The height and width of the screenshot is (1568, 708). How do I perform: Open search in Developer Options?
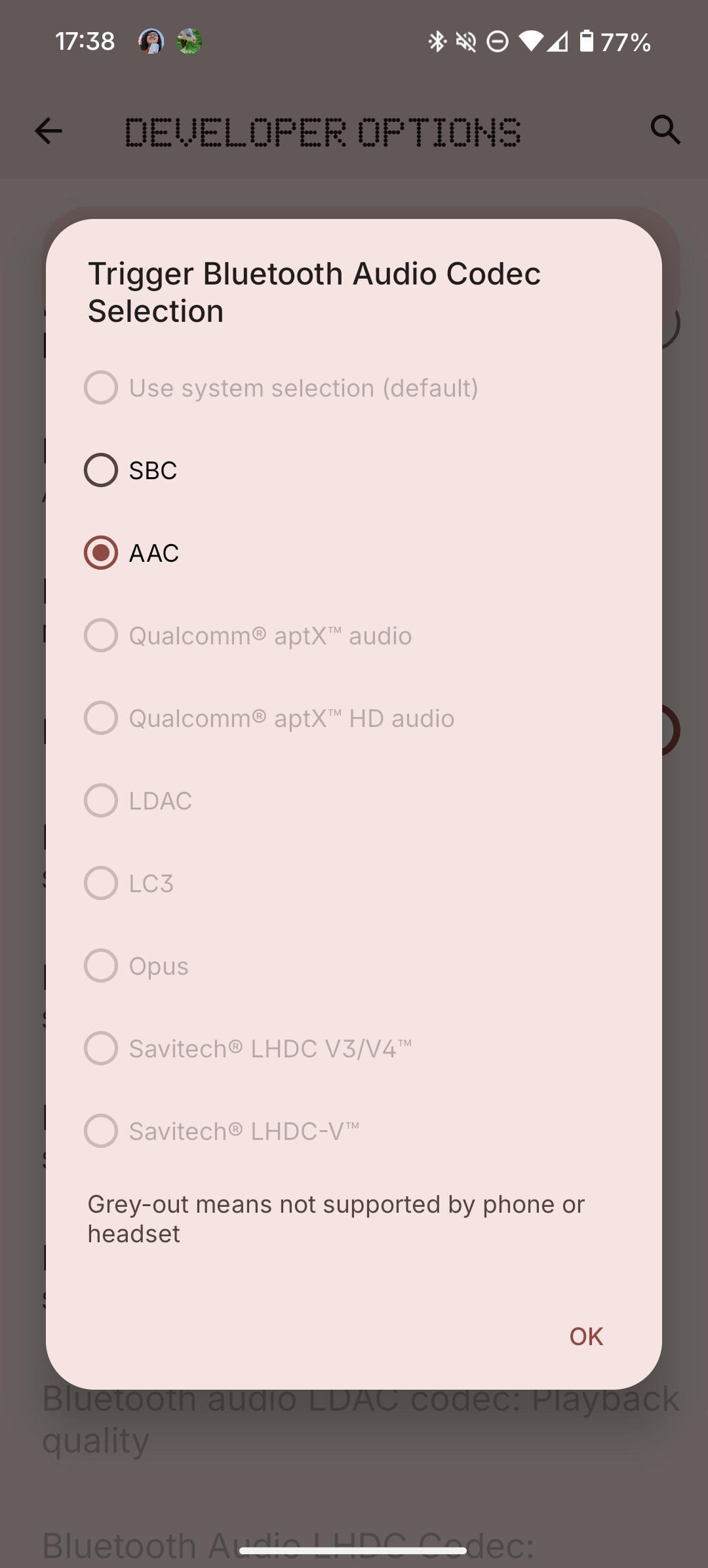665,130
